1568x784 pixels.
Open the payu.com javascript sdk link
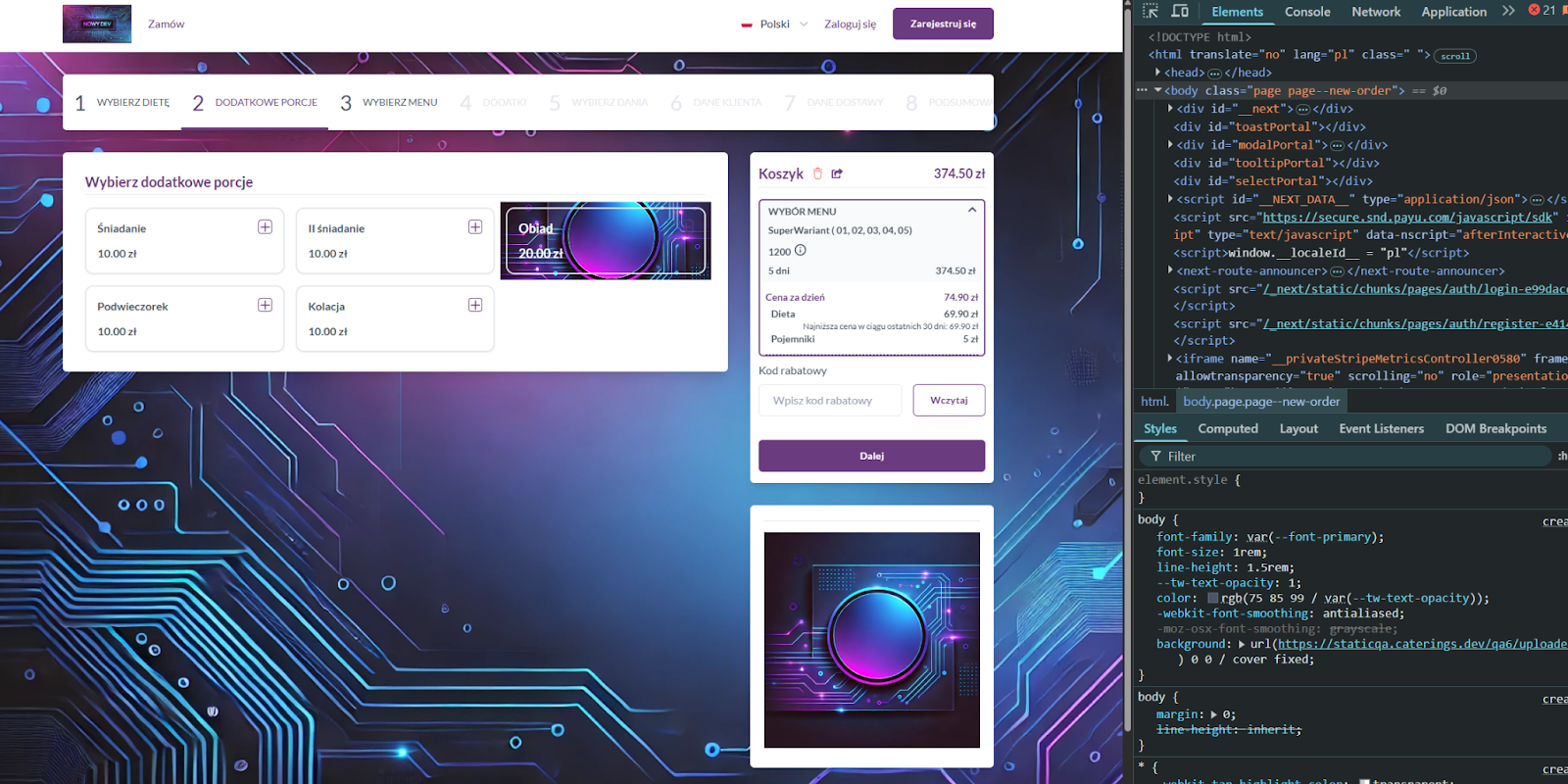coord(1408,218)
